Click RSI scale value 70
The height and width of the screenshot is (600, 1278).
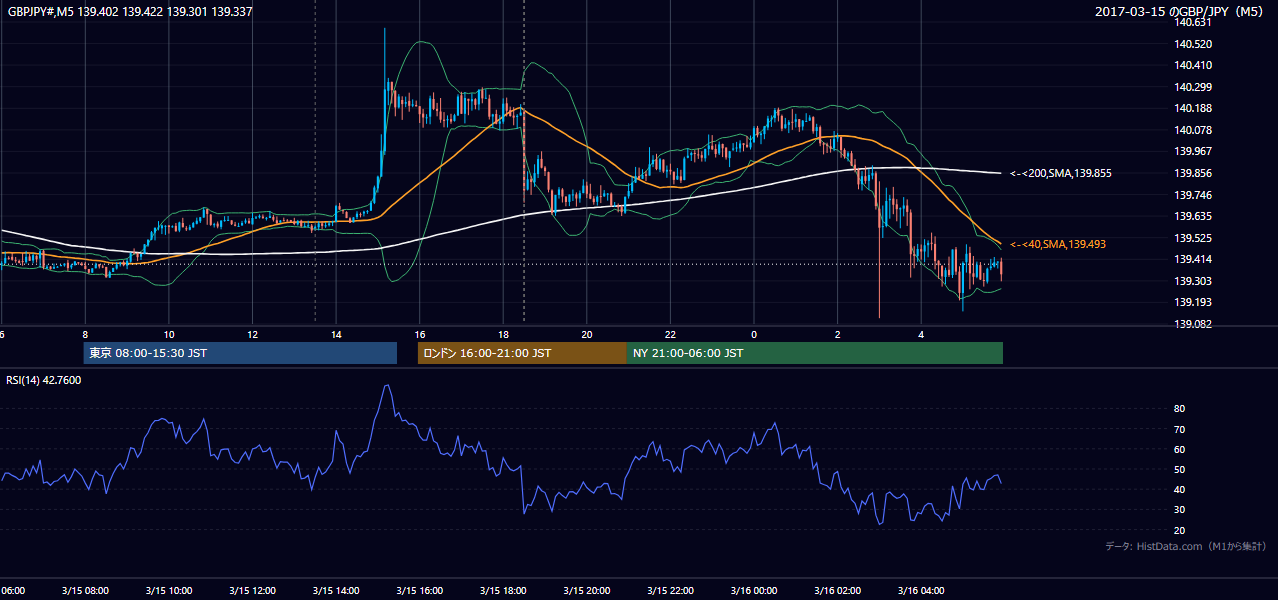(1180, 429)
